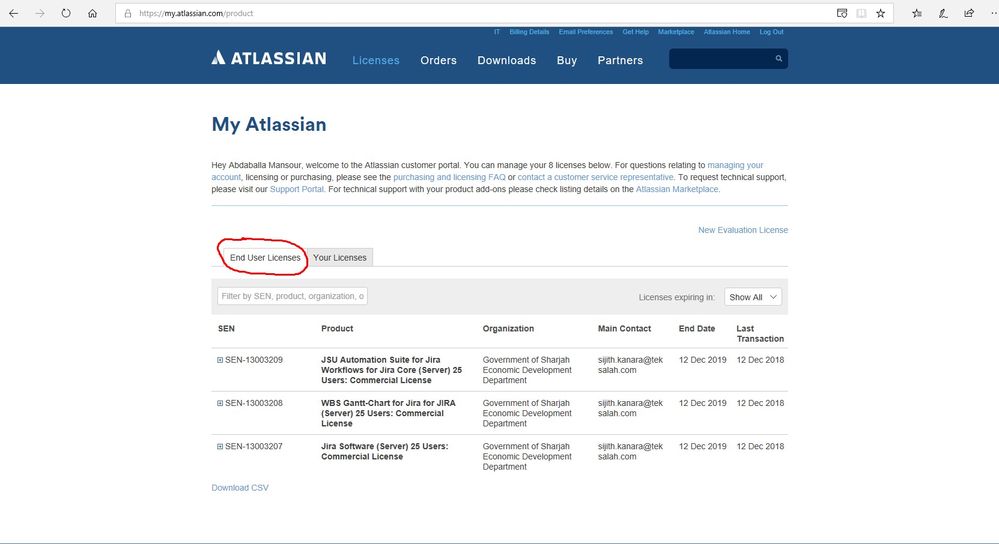The width and height of the screenshot is (999, 544).
Task: Open purchasing and licensing FAQ link
Action: point(449,177)
